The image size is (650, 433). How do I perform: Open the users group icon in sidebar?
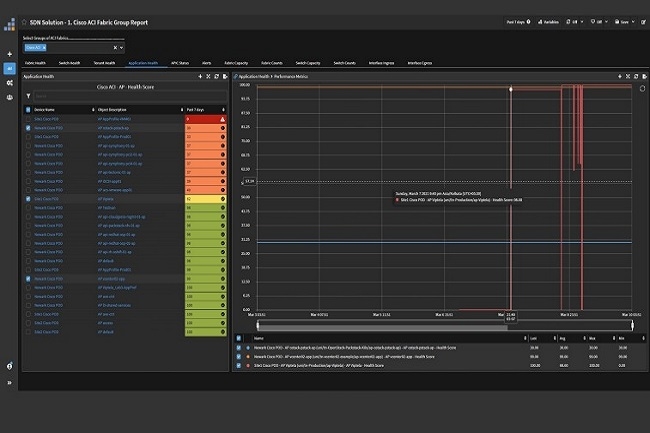10,97
